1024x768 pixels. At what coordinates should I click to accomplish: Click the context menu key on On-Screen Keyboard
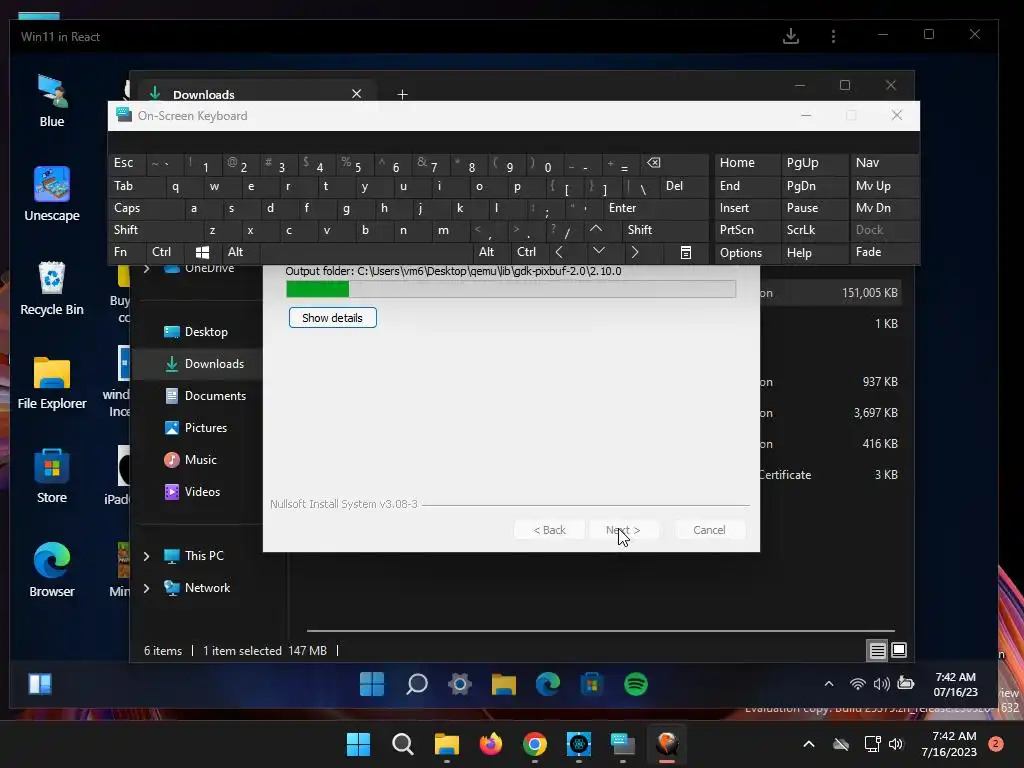point(686,253)
